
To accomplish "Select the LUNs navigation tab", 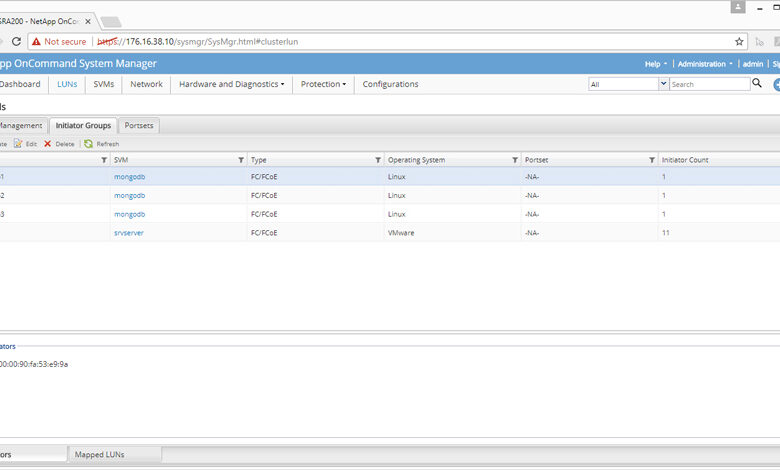I will click(x=67, y=84).
